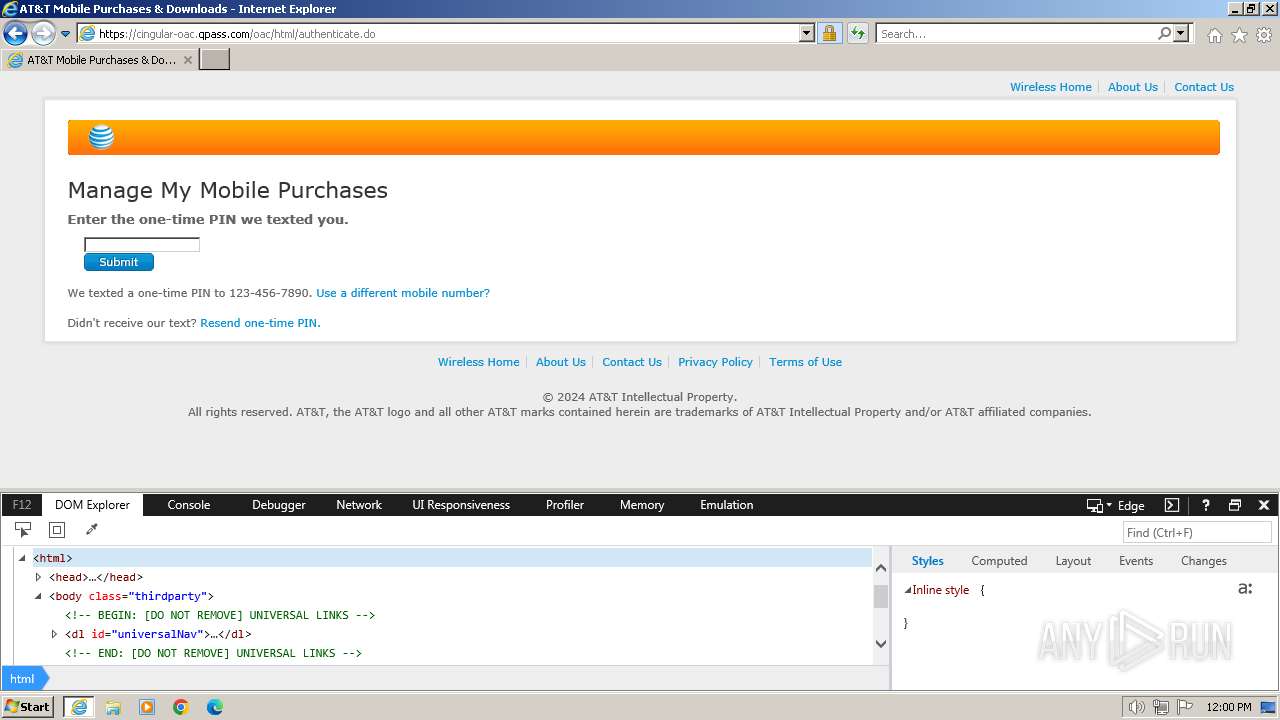Click the search magnifier icon
The width and height of the screenshot is (1280, 720).
(x=1164, y=34)
